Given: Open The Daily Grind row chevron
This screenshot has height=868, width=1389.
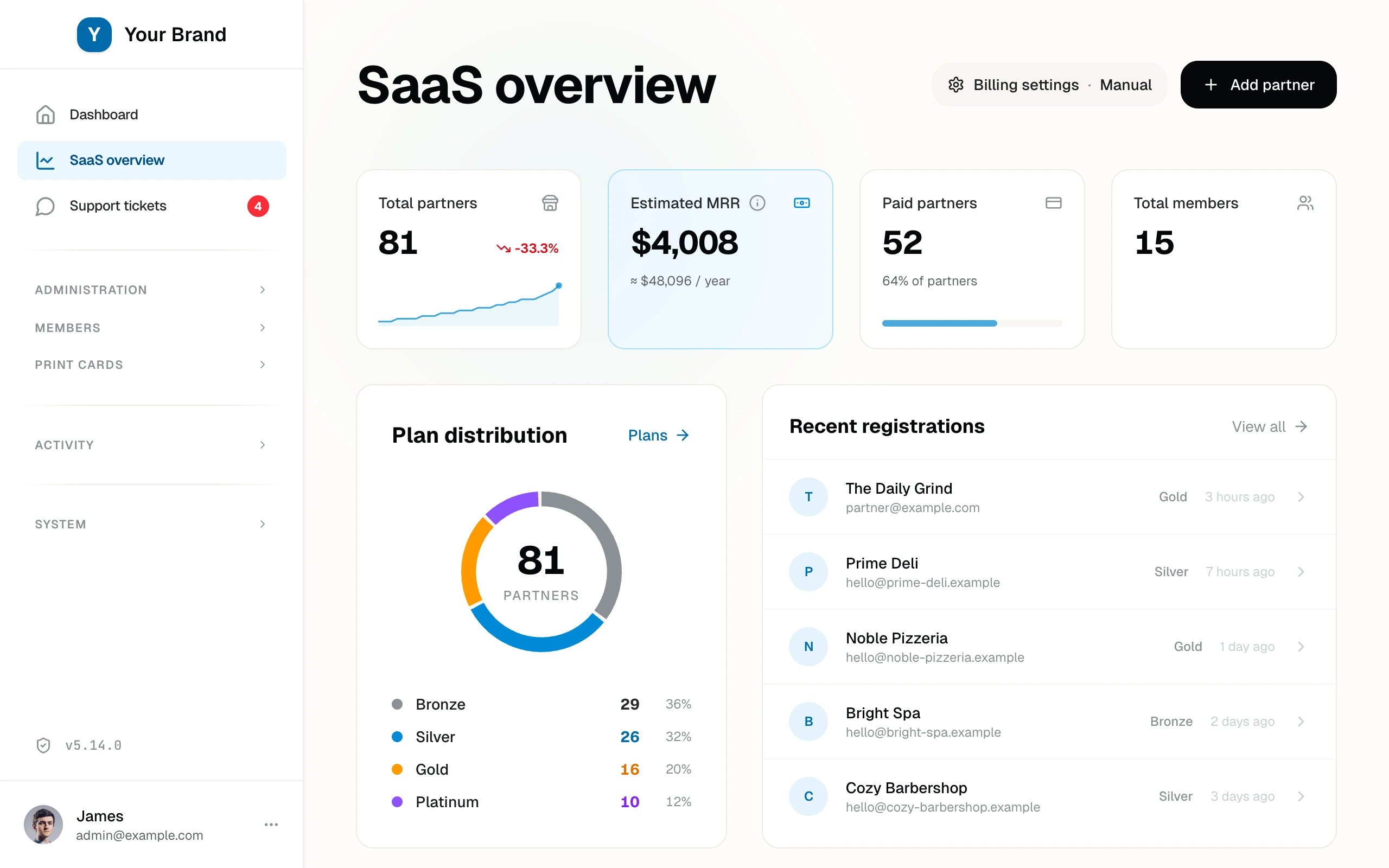Looking at the screenshot, I should coord(1301,496).
